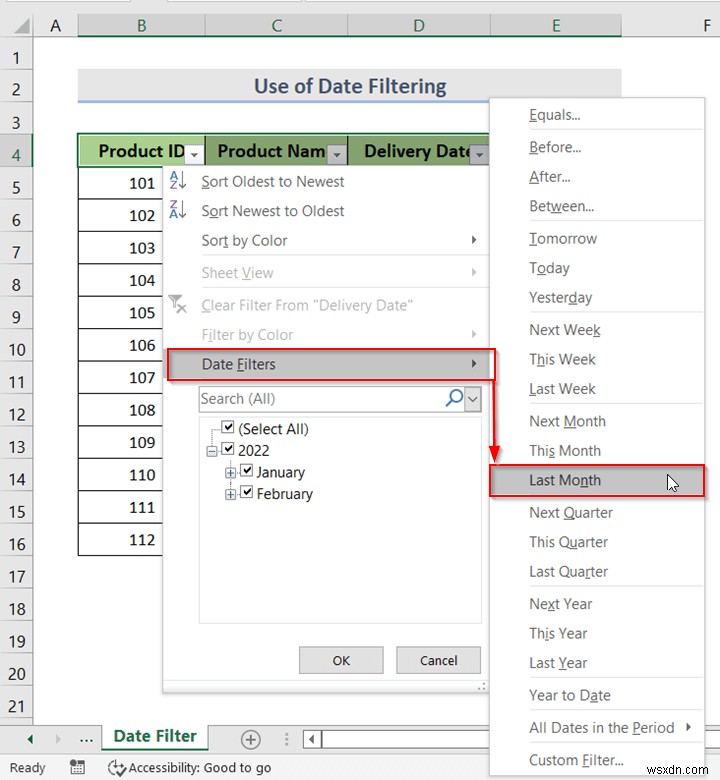Click the previous sheet navigation arrow

click(x=30, y=739)
